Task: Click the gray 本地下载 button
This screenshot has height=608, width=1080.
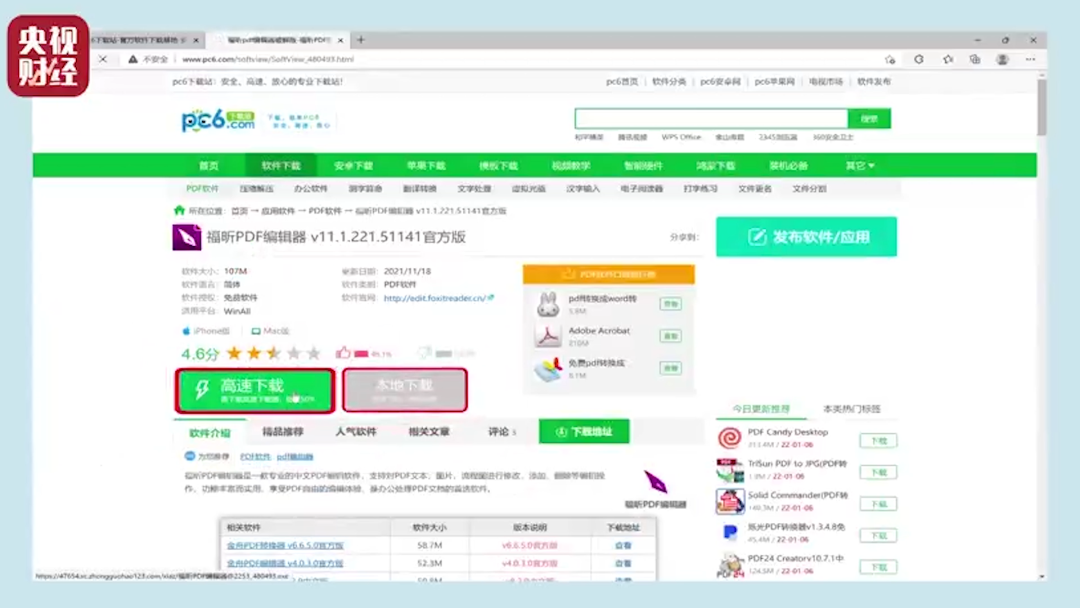Action: (x=404, y=390)
